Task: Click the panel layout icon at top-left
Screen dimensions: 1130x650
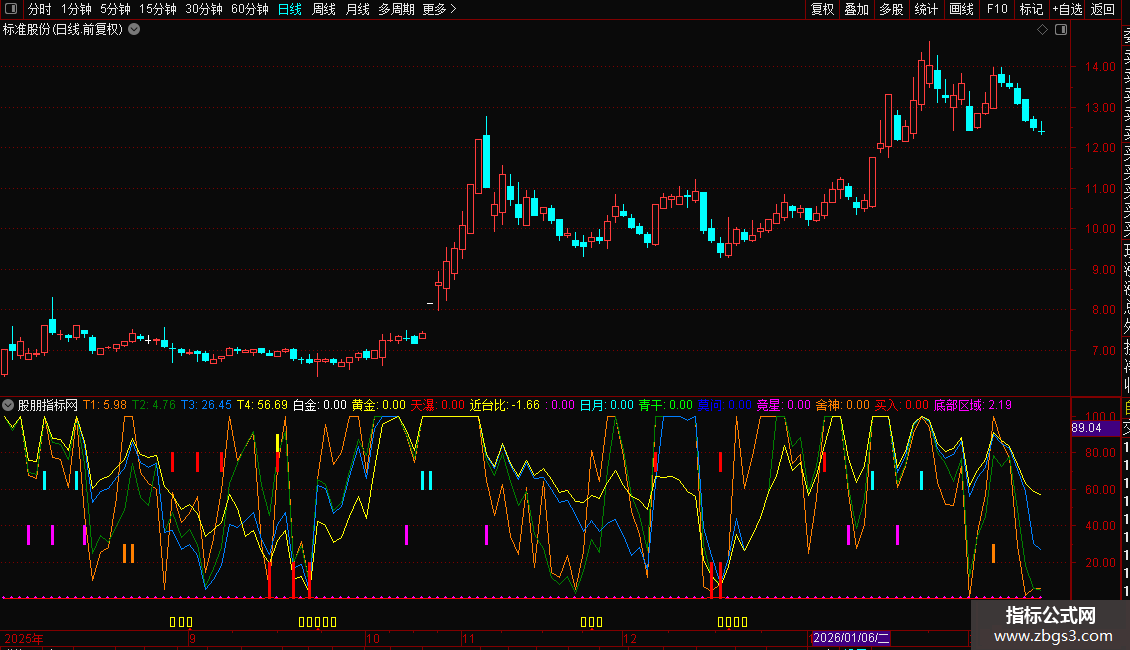Action: tap(10, 9)
